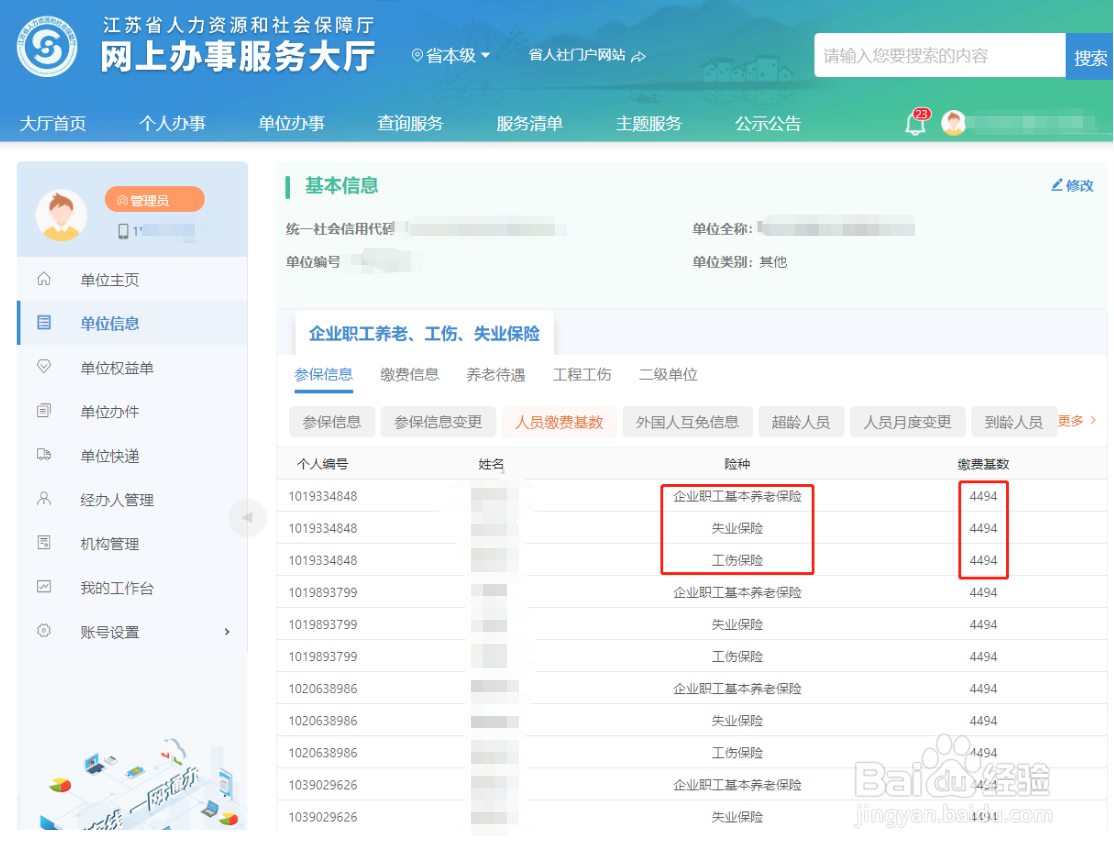Image resolution: width=1114 pixels, height=853 pixels.
Task: Click the 人员缴费基数 filter button
Action: coord(559,422)
